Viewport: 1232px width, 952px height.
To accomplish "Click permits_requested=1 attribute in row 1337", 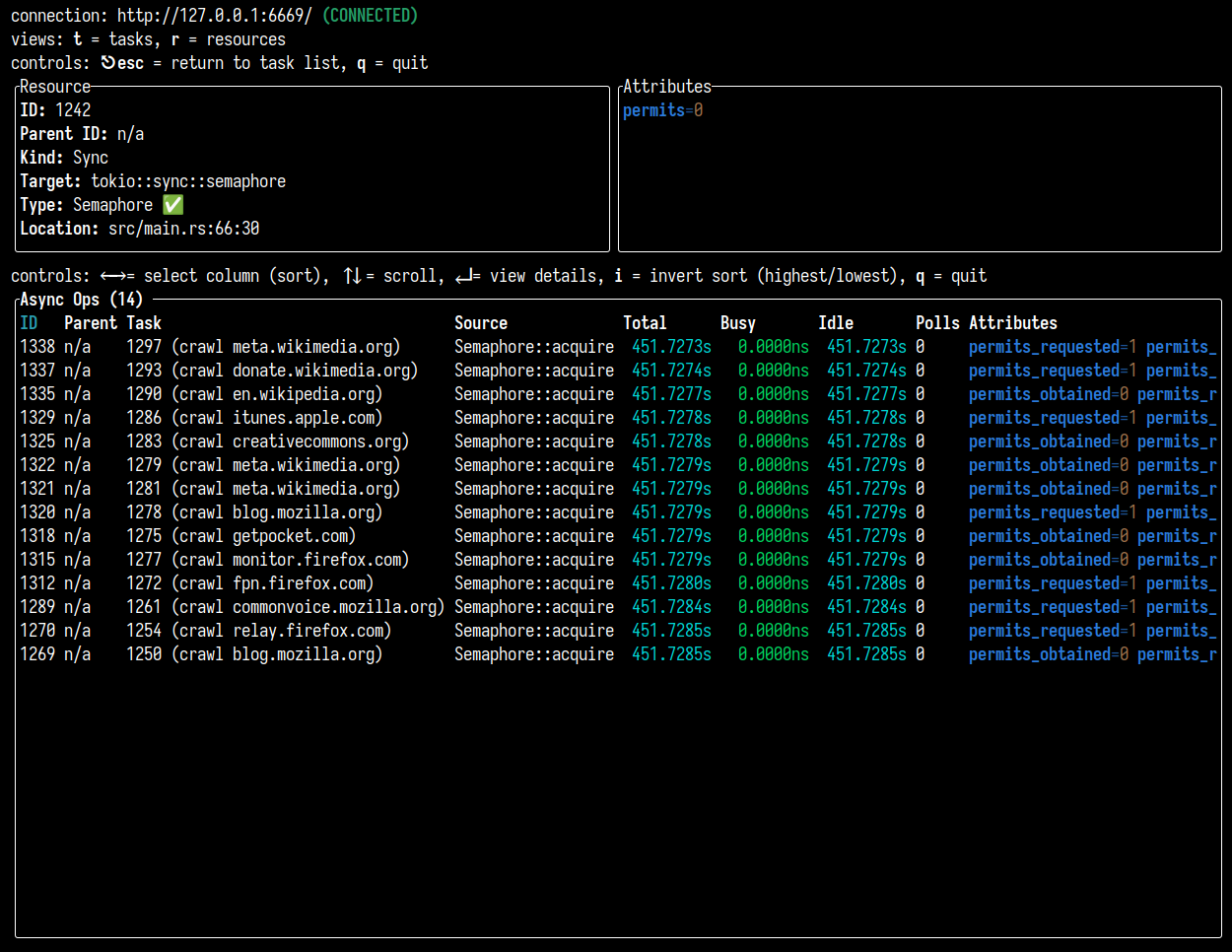I will [1053, 371].
